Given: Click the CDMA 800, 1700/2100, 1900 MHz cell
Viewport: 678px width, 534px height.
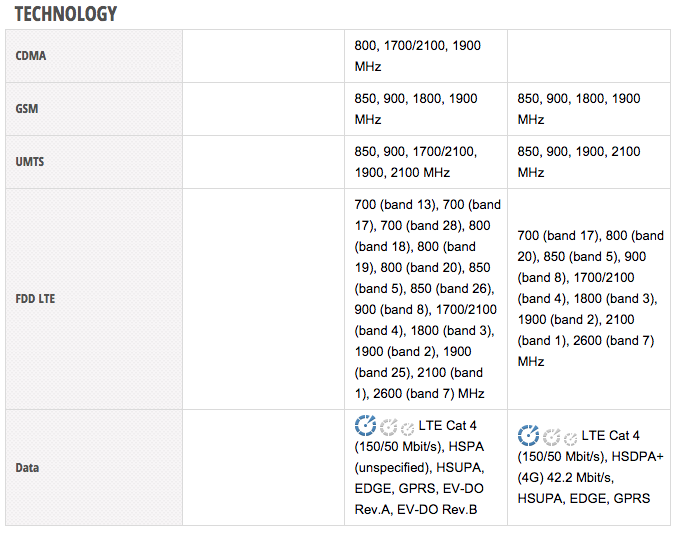Looking at the screenshot, I should click(417, 56).
